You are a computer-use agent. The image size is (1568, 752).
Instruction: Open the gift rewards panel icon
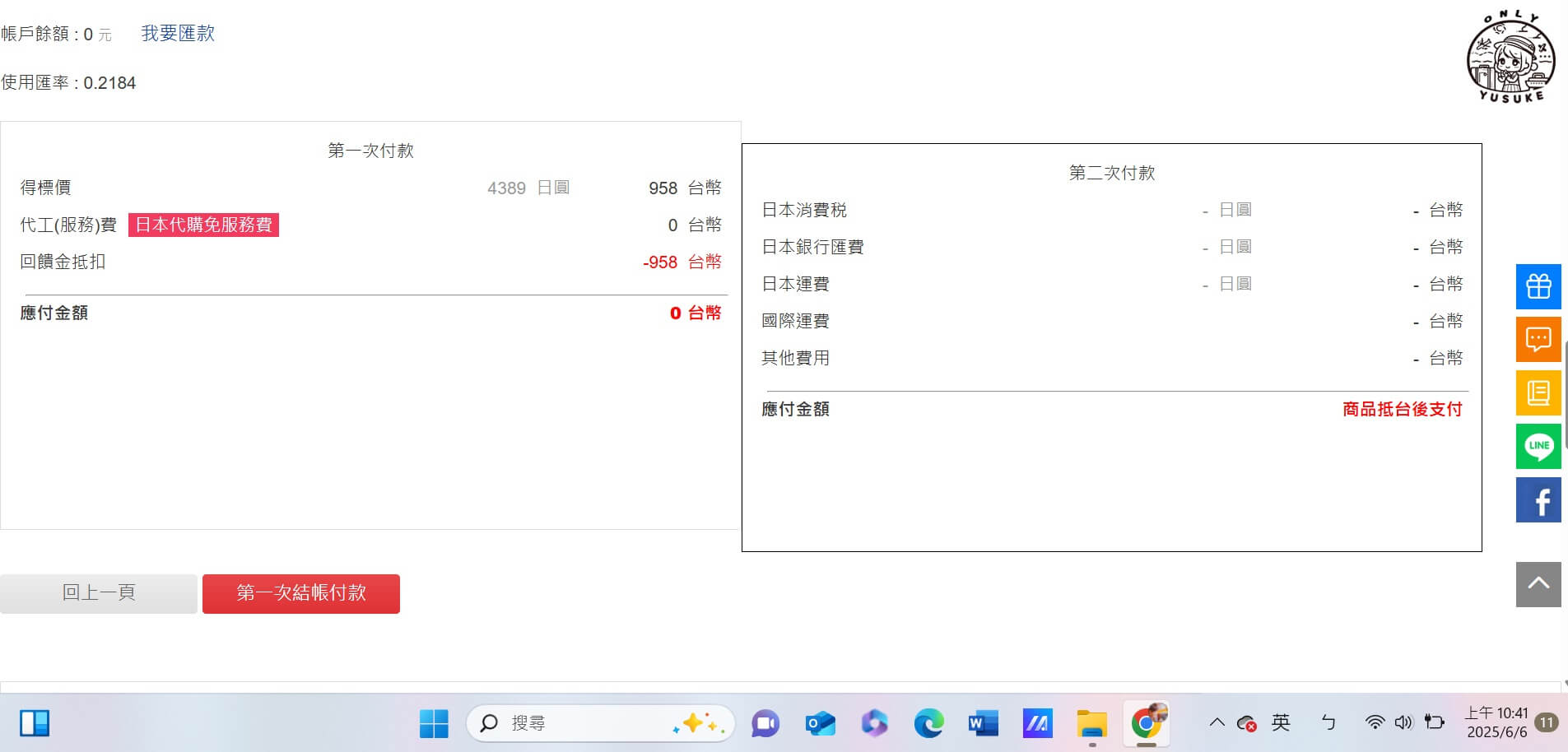[x=1538, y=286]
